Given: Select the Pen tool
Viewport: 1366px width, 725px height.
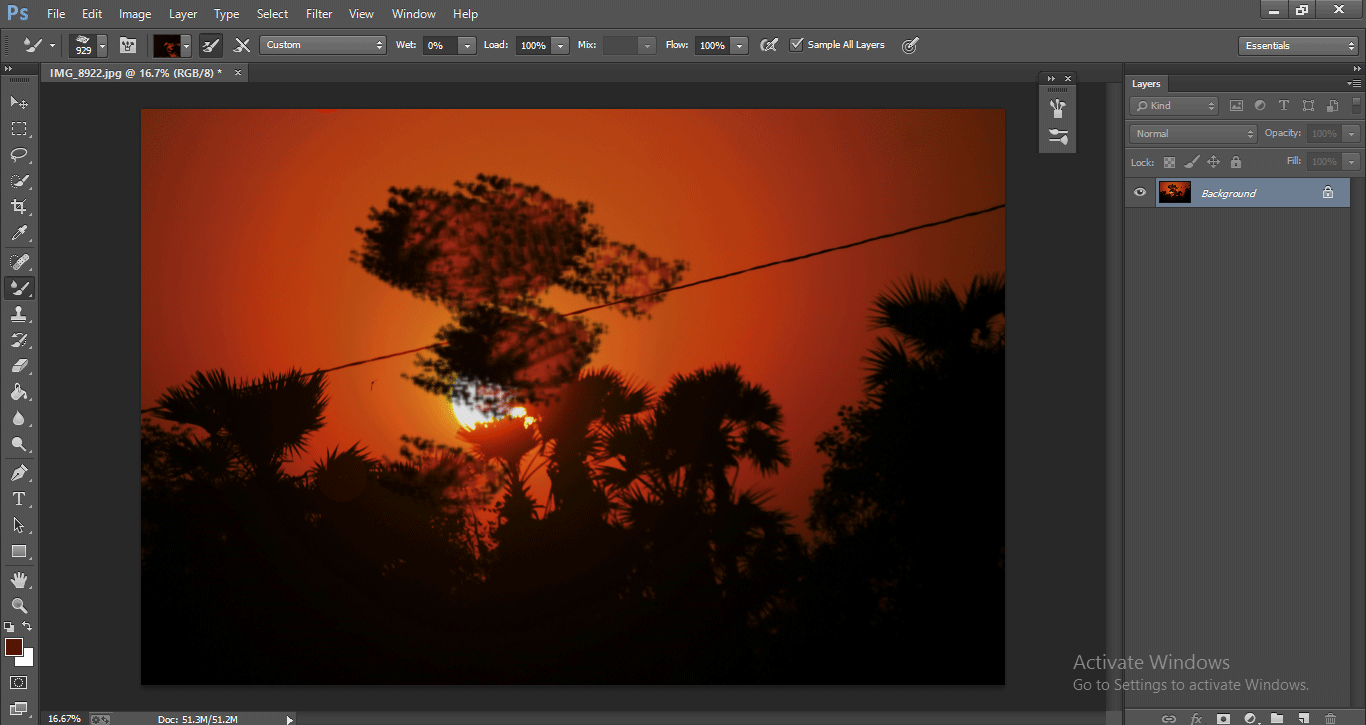Looking at the screenshot, I should click(19, 472).
